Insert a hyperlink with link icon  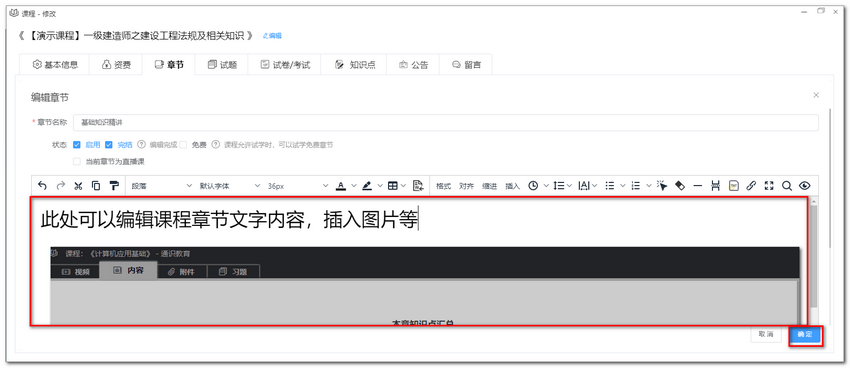751,186
